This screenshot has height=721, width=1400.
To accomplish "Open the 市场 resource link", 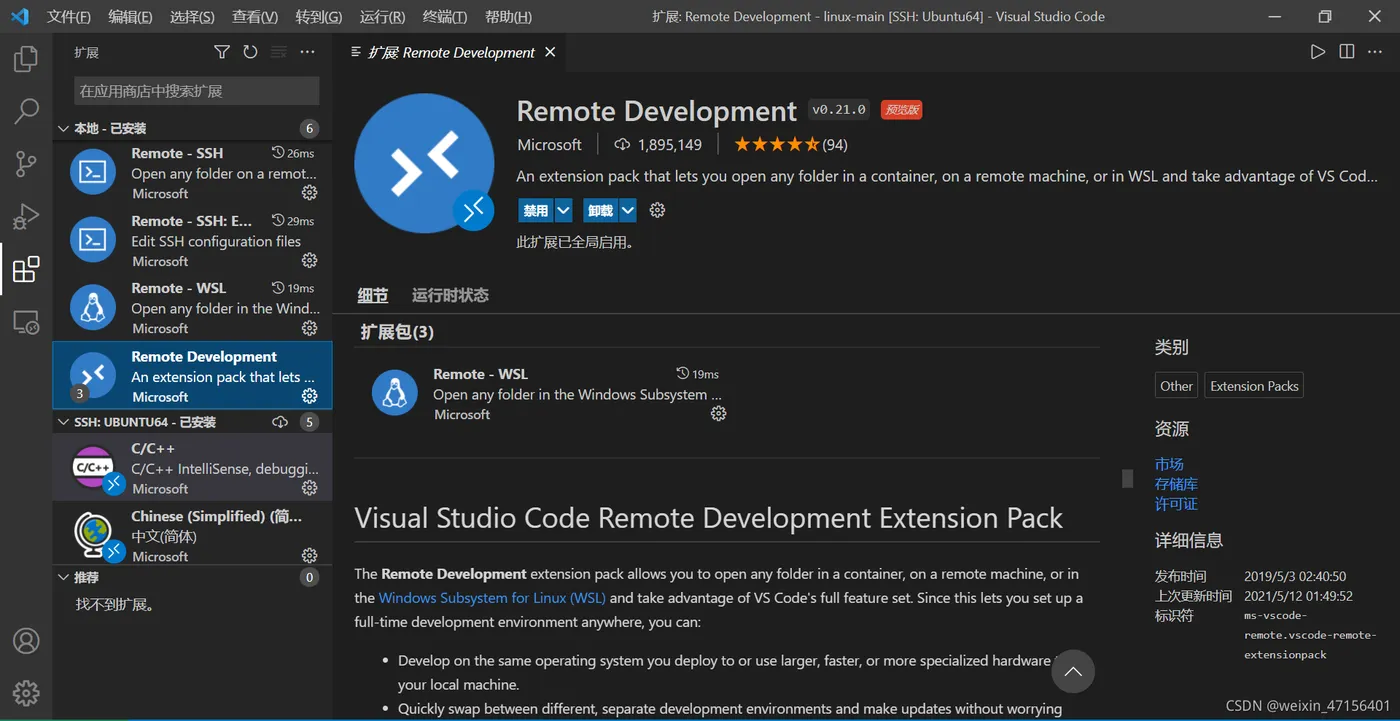I will click(1169, 464).
